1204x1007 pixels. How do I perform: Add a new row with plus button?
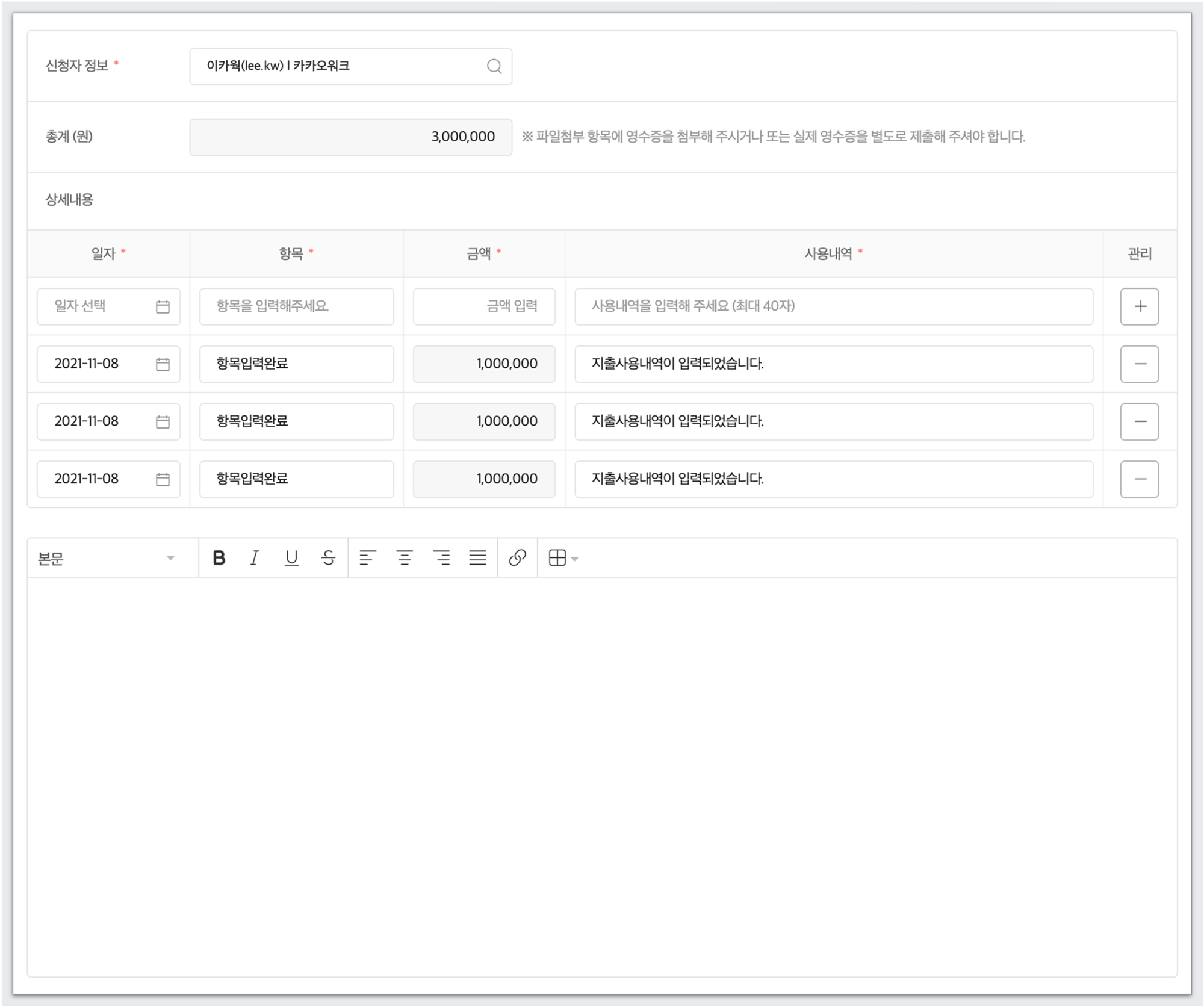click(x=1139, y=306)
